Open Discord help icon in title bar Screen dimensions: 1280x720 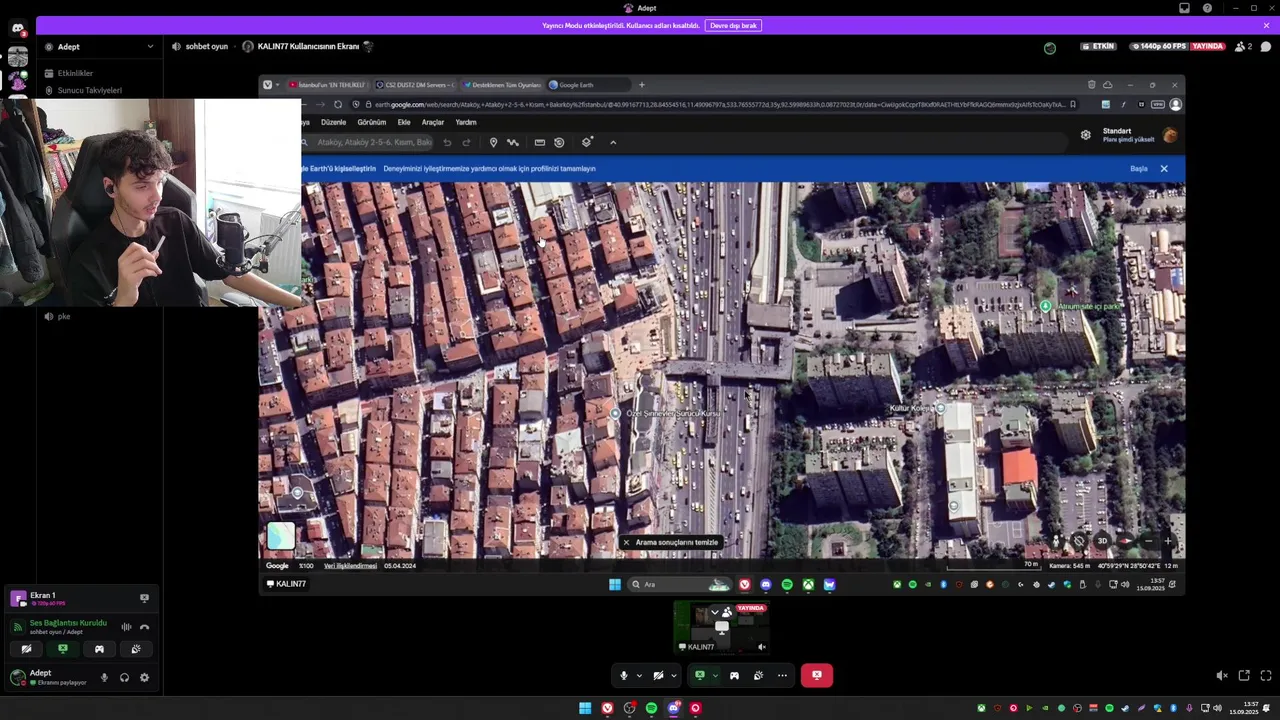1207,8
